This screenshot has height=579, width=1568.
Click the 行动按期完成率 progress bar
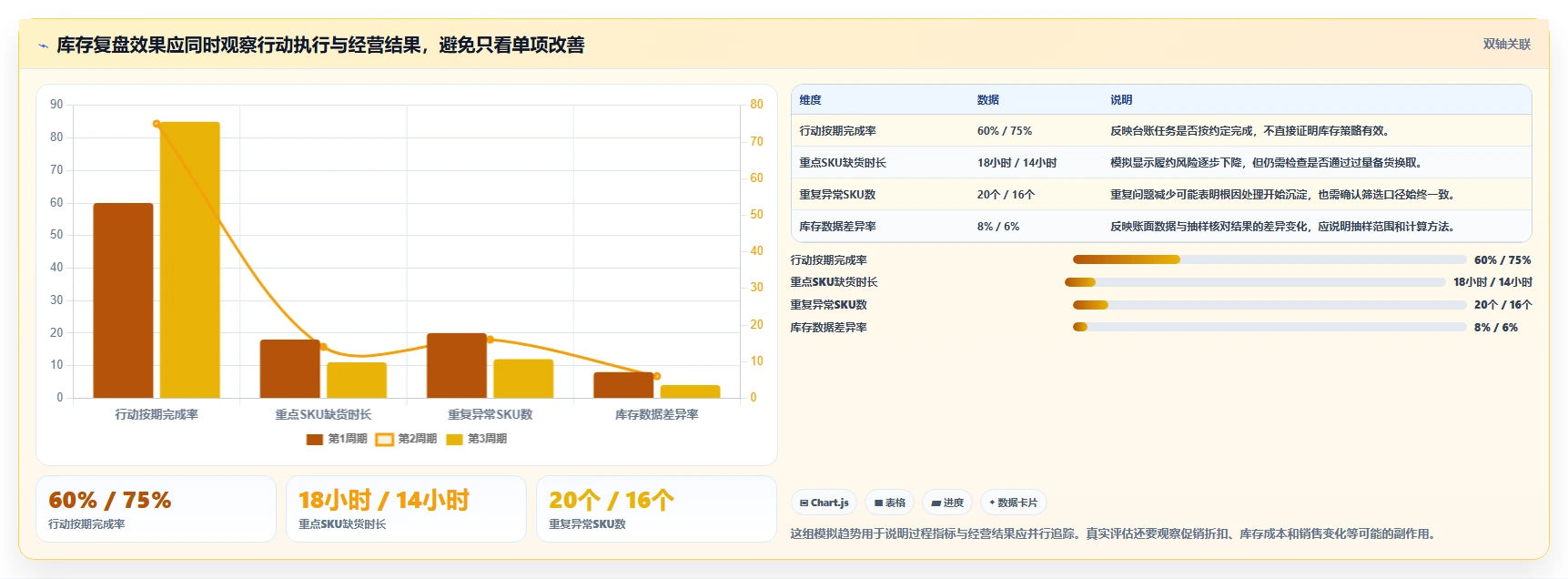pyautogui.click(x=1270, y=259)
